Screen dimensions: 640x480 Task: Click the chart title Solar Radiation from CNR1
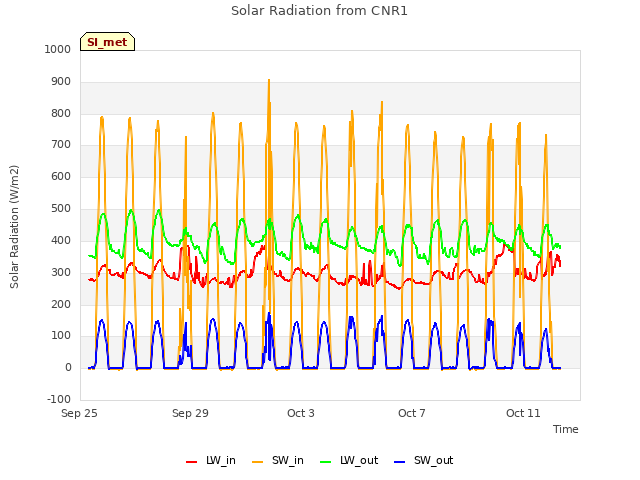(319, 11)
